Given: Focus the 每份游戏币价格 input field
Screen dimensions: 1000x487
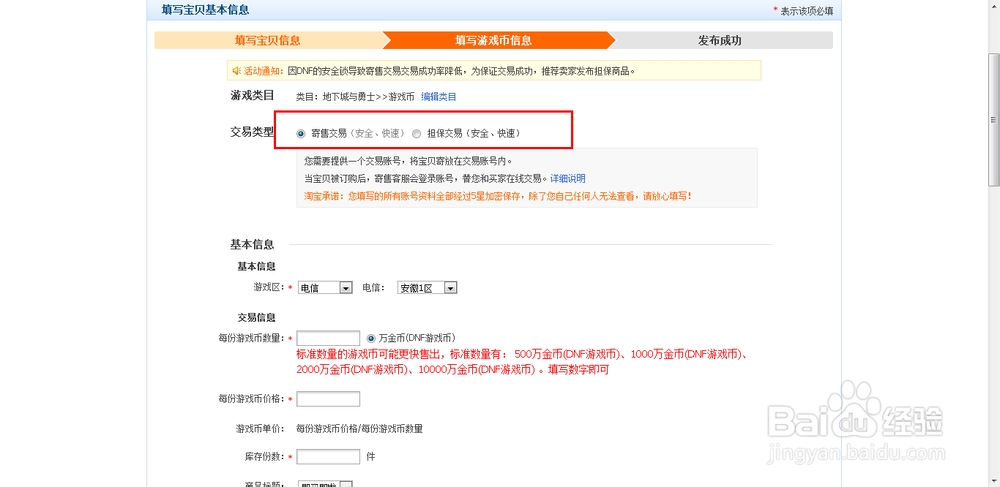Looking at the screenshot, I should click(328, 399).
